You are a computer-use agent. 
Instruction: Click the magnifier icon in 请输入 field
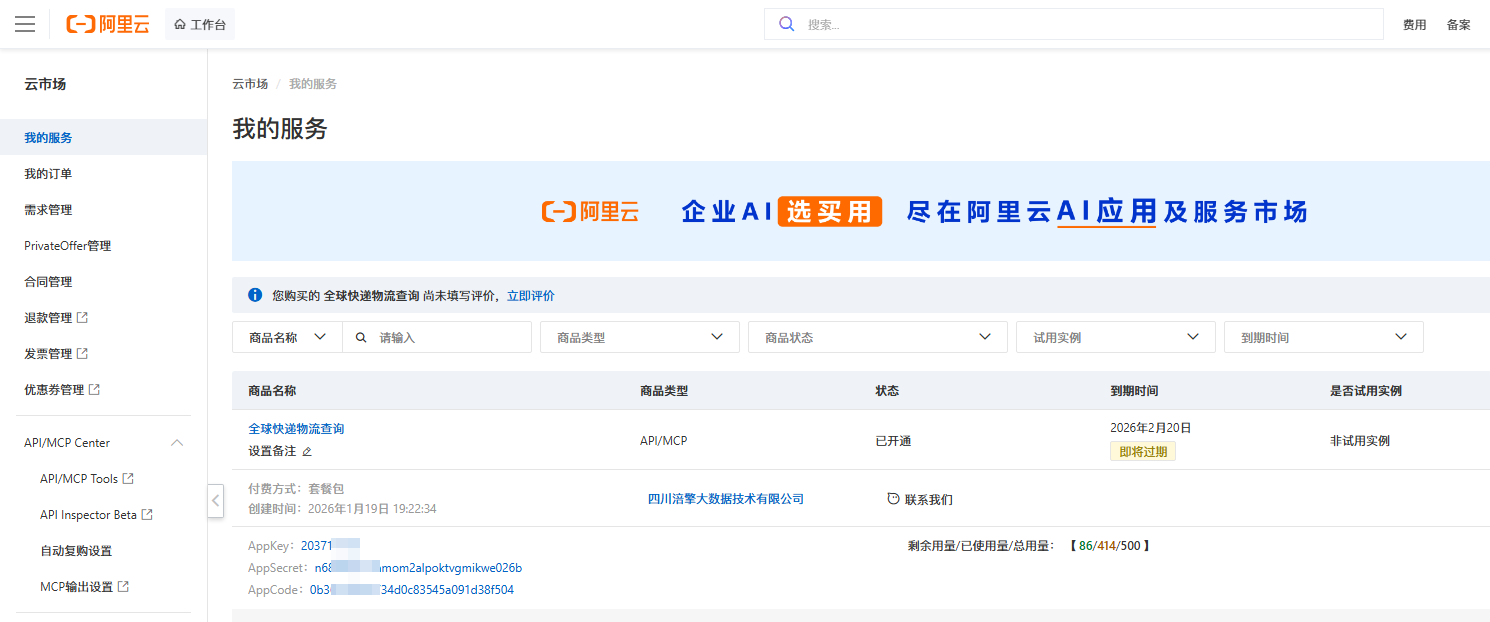361,338
